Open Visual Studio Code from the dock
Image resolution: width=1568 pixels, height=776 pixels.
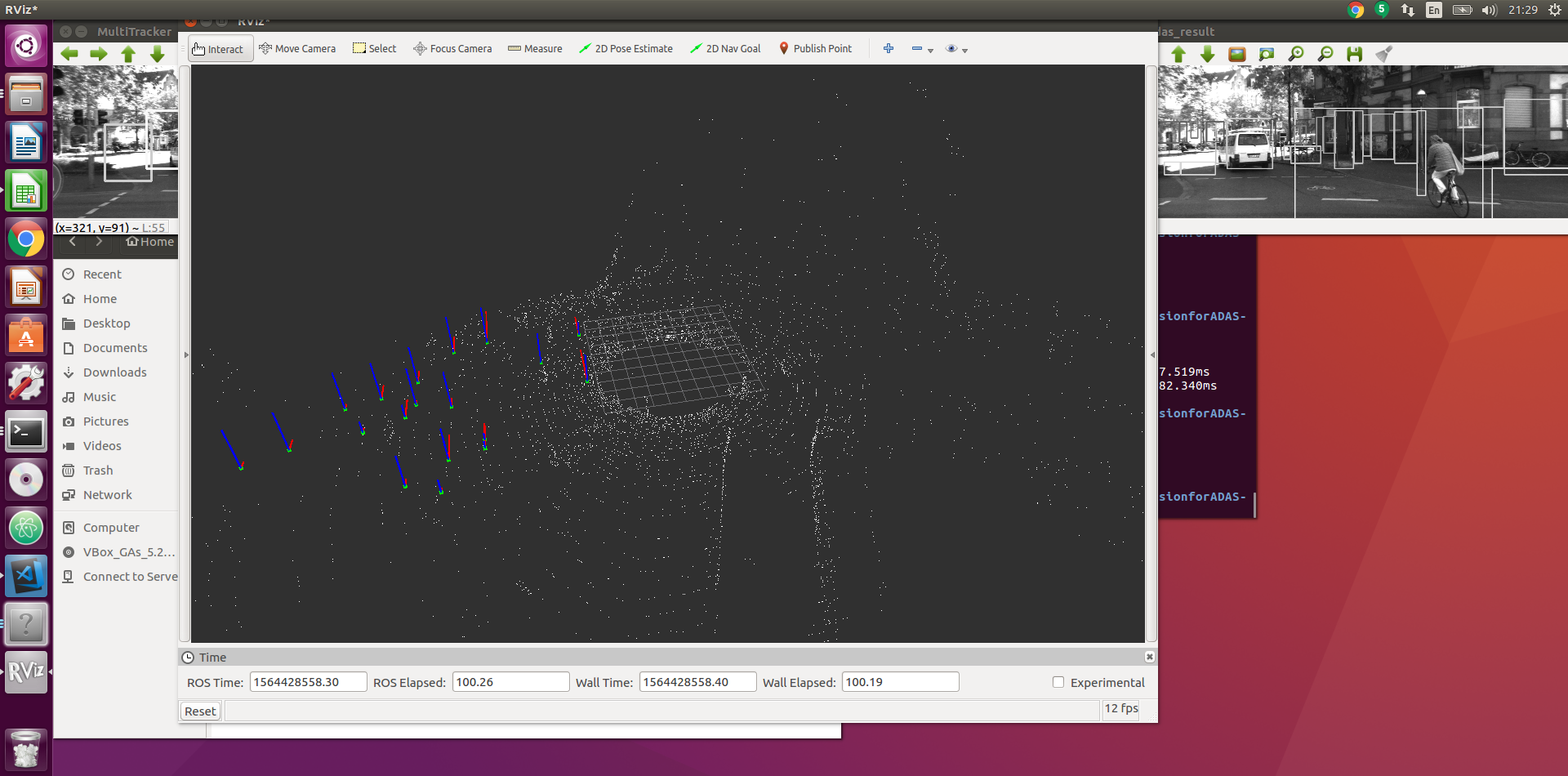(x=26, y=577)
